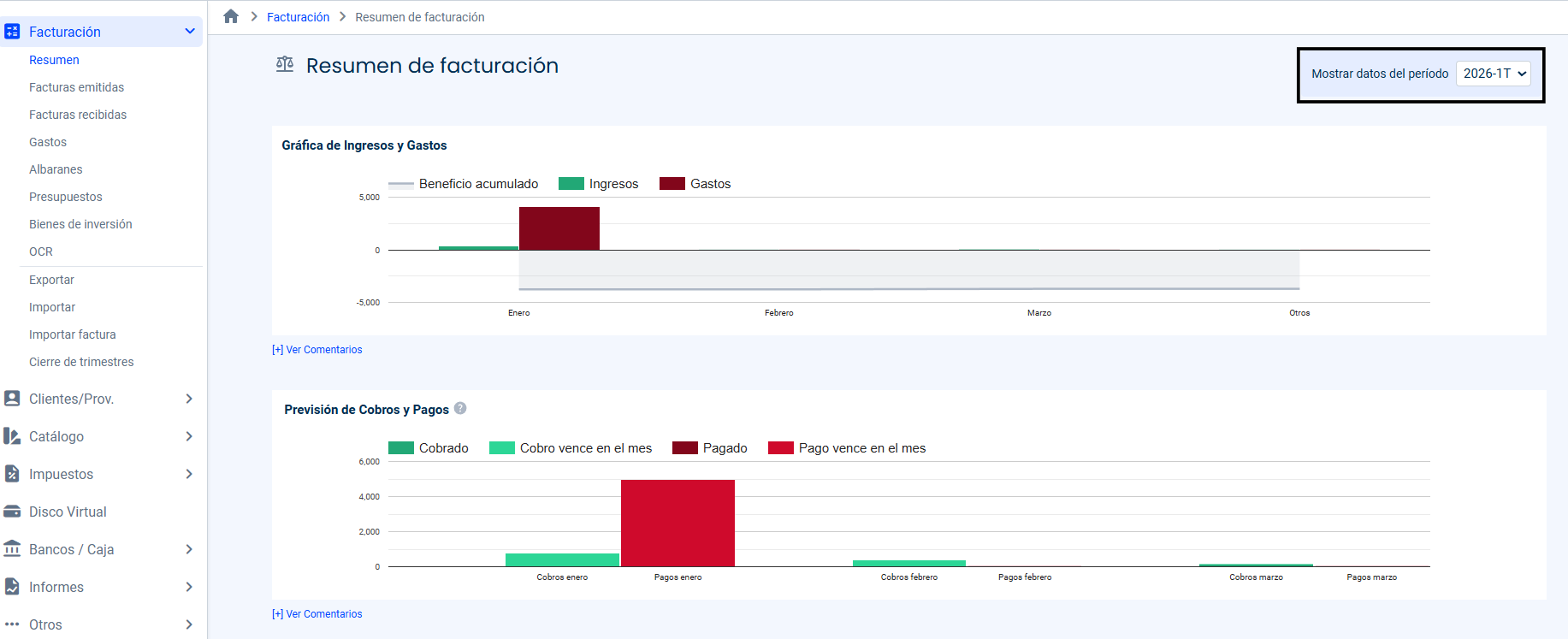Screen dimensions: 1568x639
Task: Click the home icon in breadcrumb
Action: pyautogui.click(x=231, y=16)
